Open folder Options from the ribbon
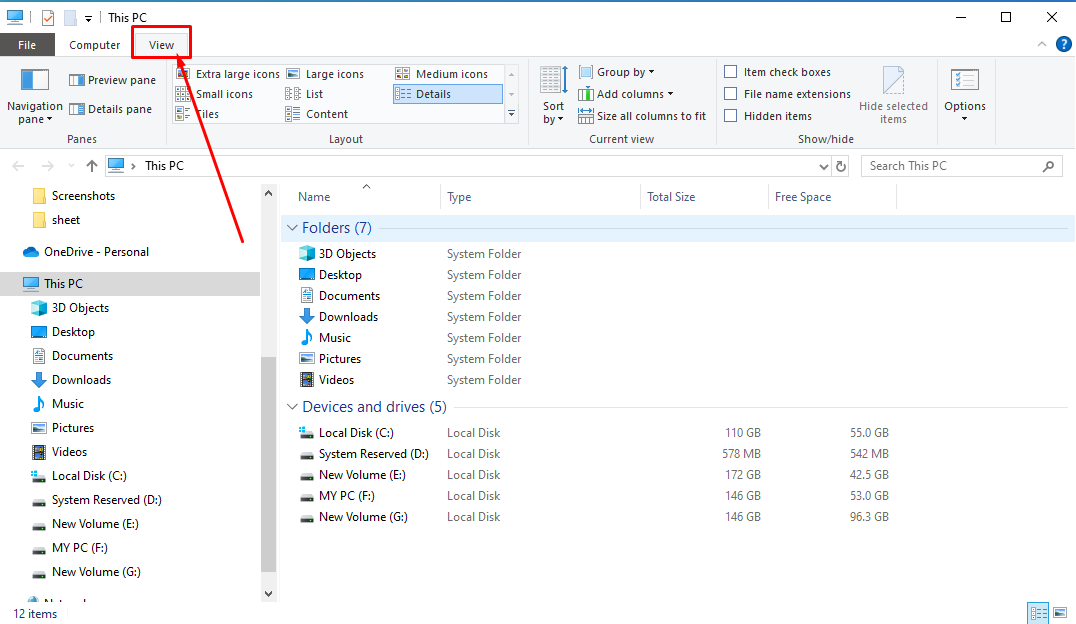The image size is (1076, 624). [963, 95]
